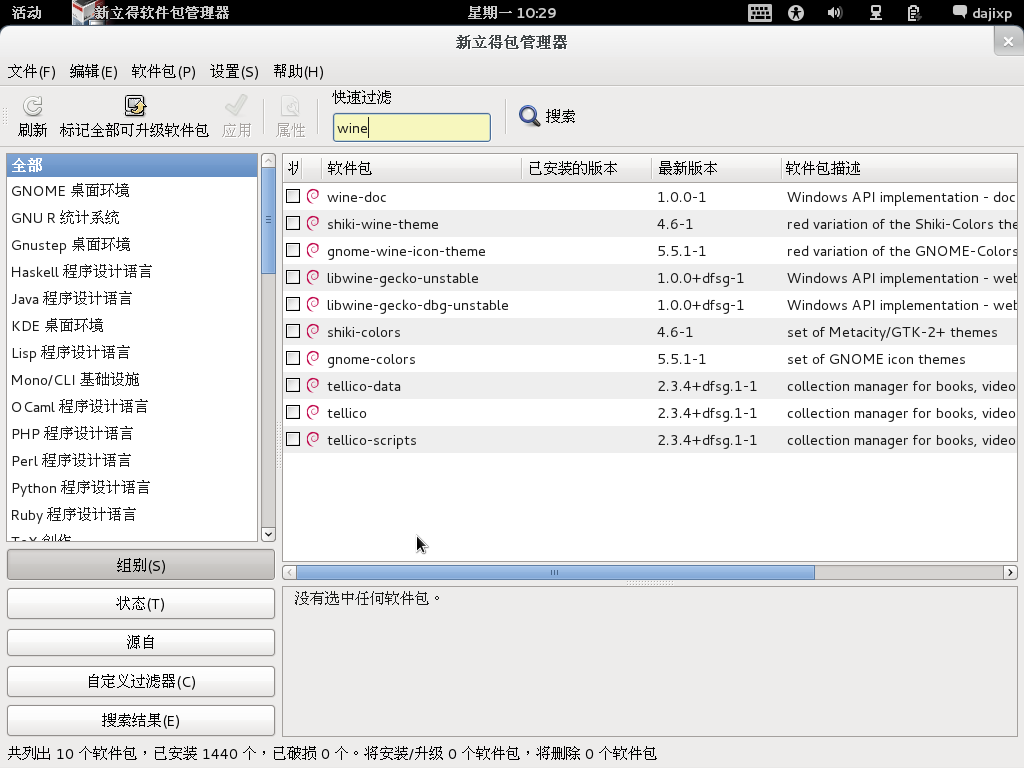1024x768 pixels.
Task: Click the package list scroll-left arrow
Action: coord(289,573)
